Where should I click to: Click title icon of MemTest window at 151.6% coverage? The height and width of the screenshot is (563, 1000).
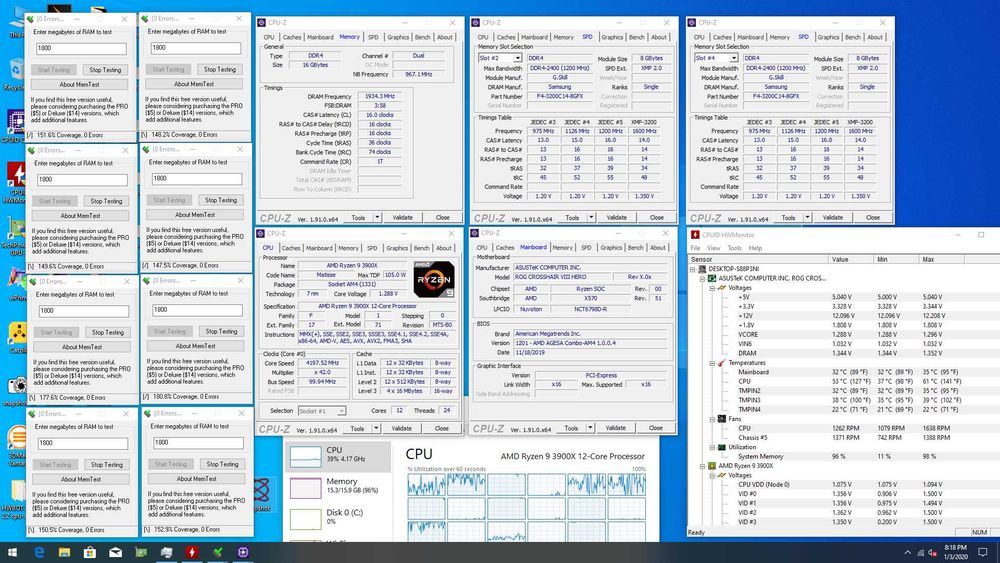30,19
